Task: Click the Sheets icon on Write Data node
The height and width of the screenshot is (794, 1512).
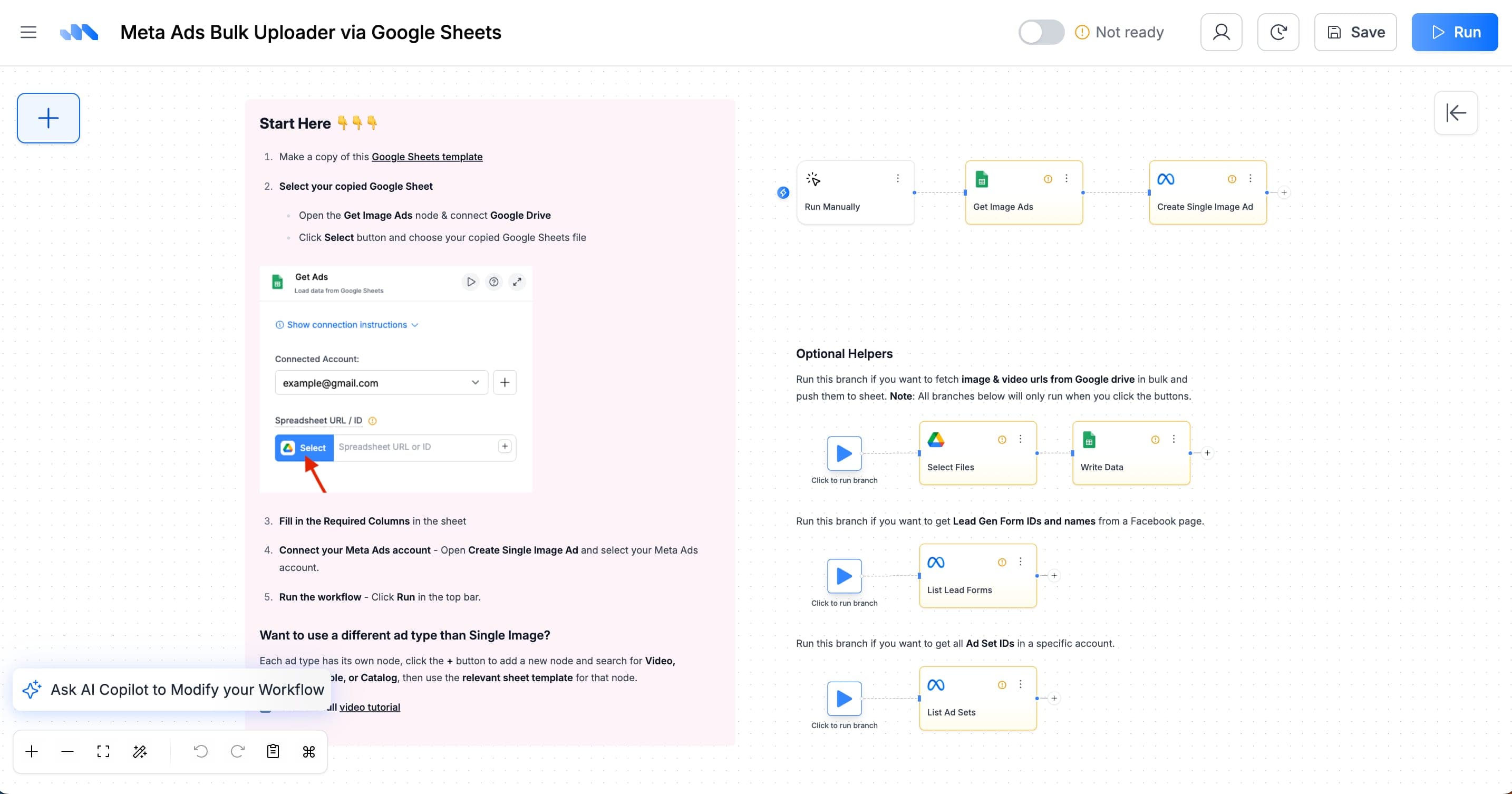Action: coord(1089,440)
